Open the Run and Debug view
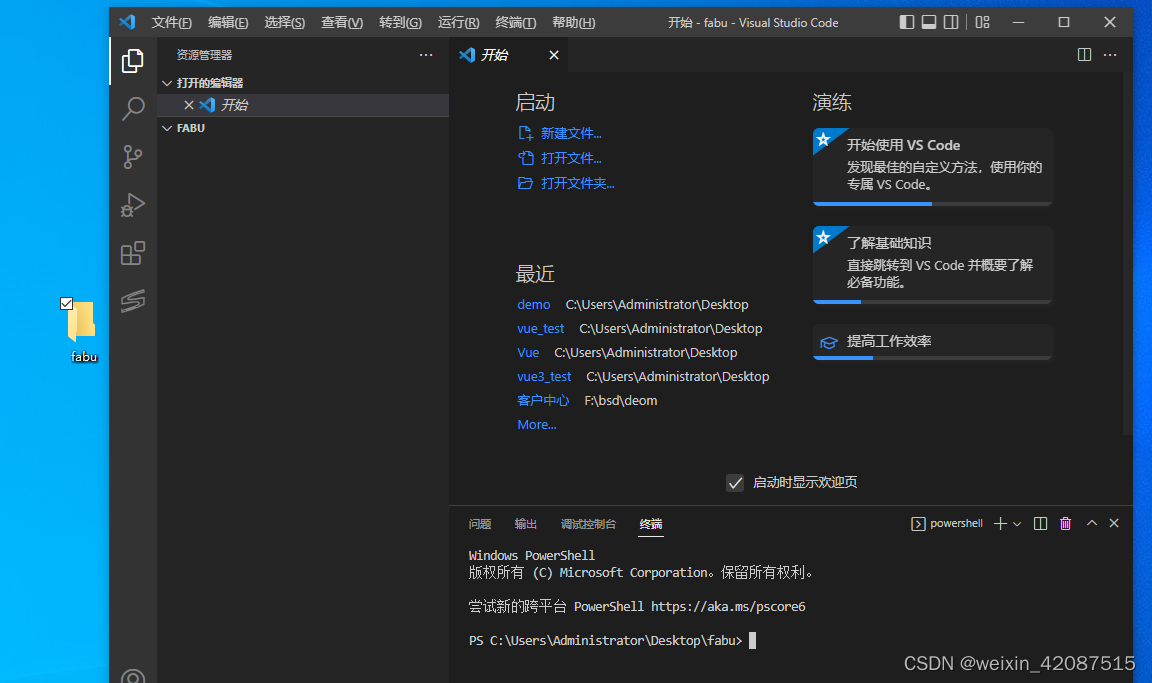This screenshot has width=1152, height=683. coord(132,205)
